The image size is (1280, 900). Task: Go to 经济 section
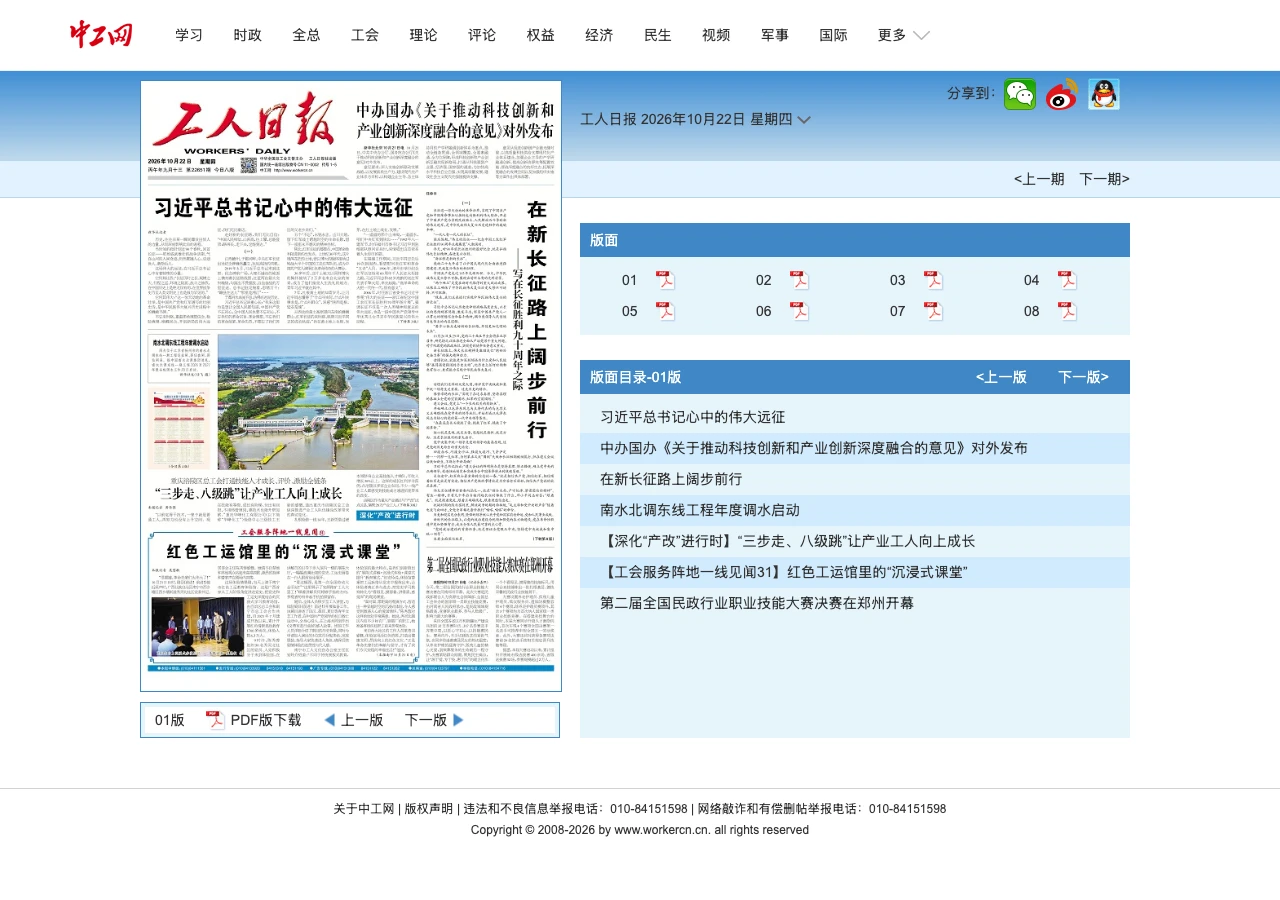pos(599,35)
